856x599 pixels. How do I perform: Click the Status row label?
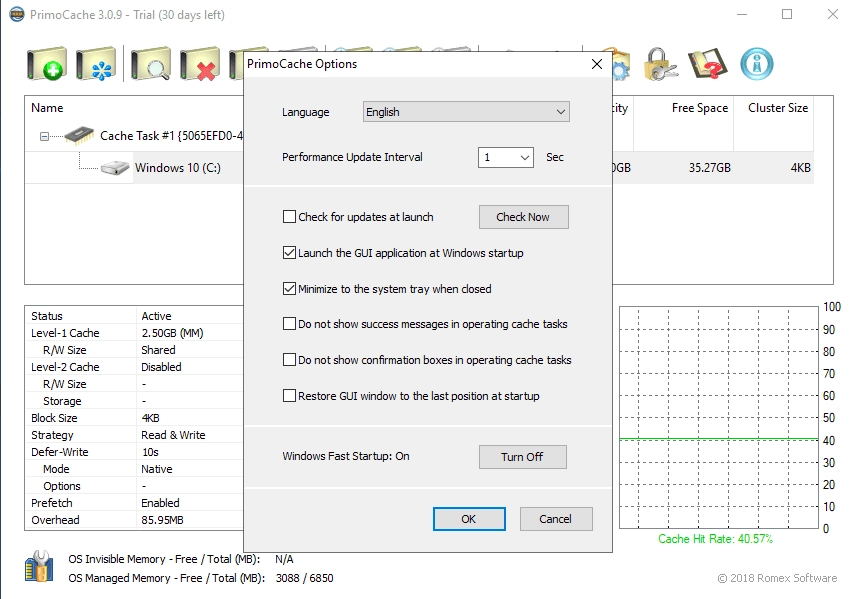tap(47, 316)
